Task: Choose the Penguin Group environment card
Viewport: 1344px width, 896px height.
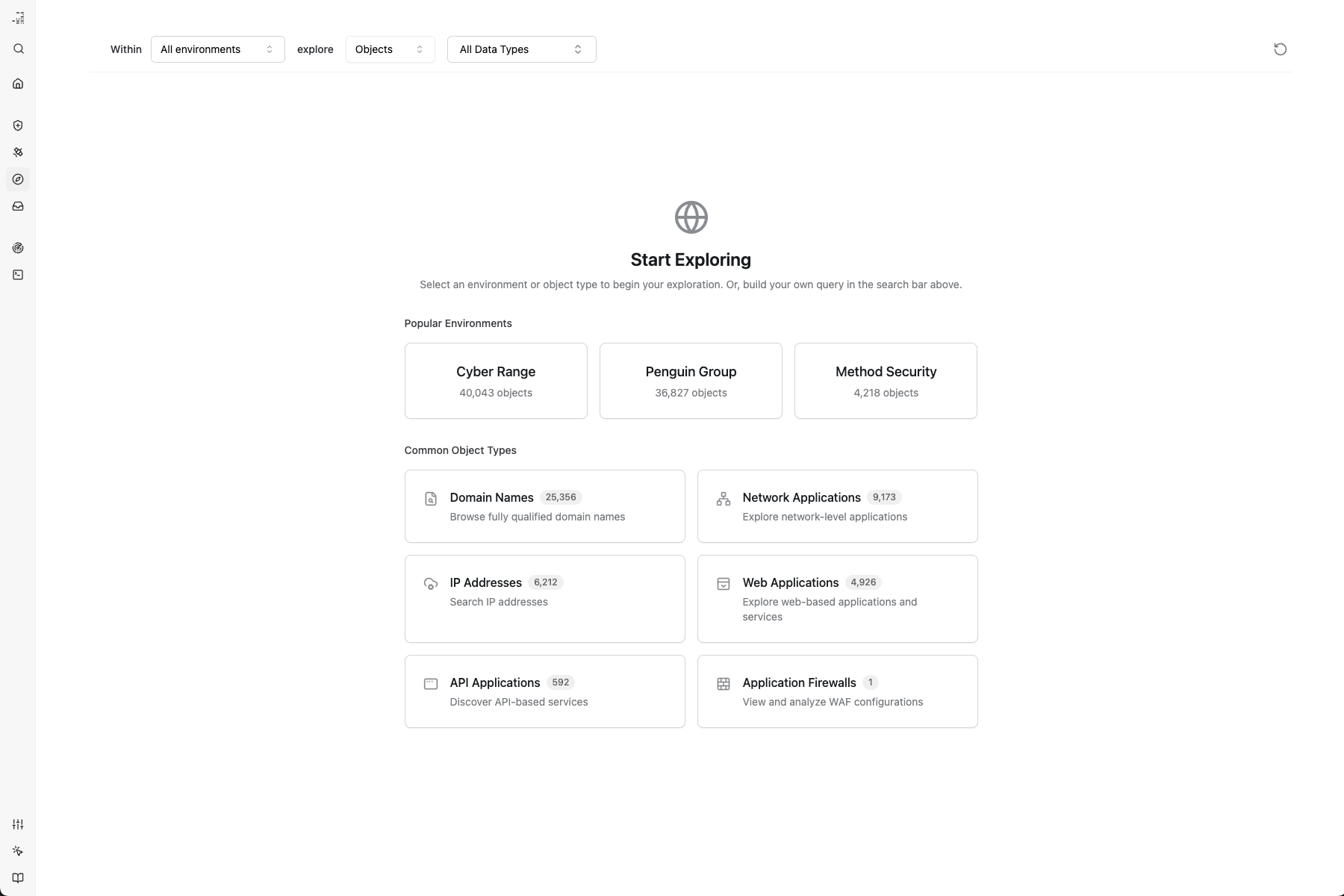Action: (x=691, y=381)
